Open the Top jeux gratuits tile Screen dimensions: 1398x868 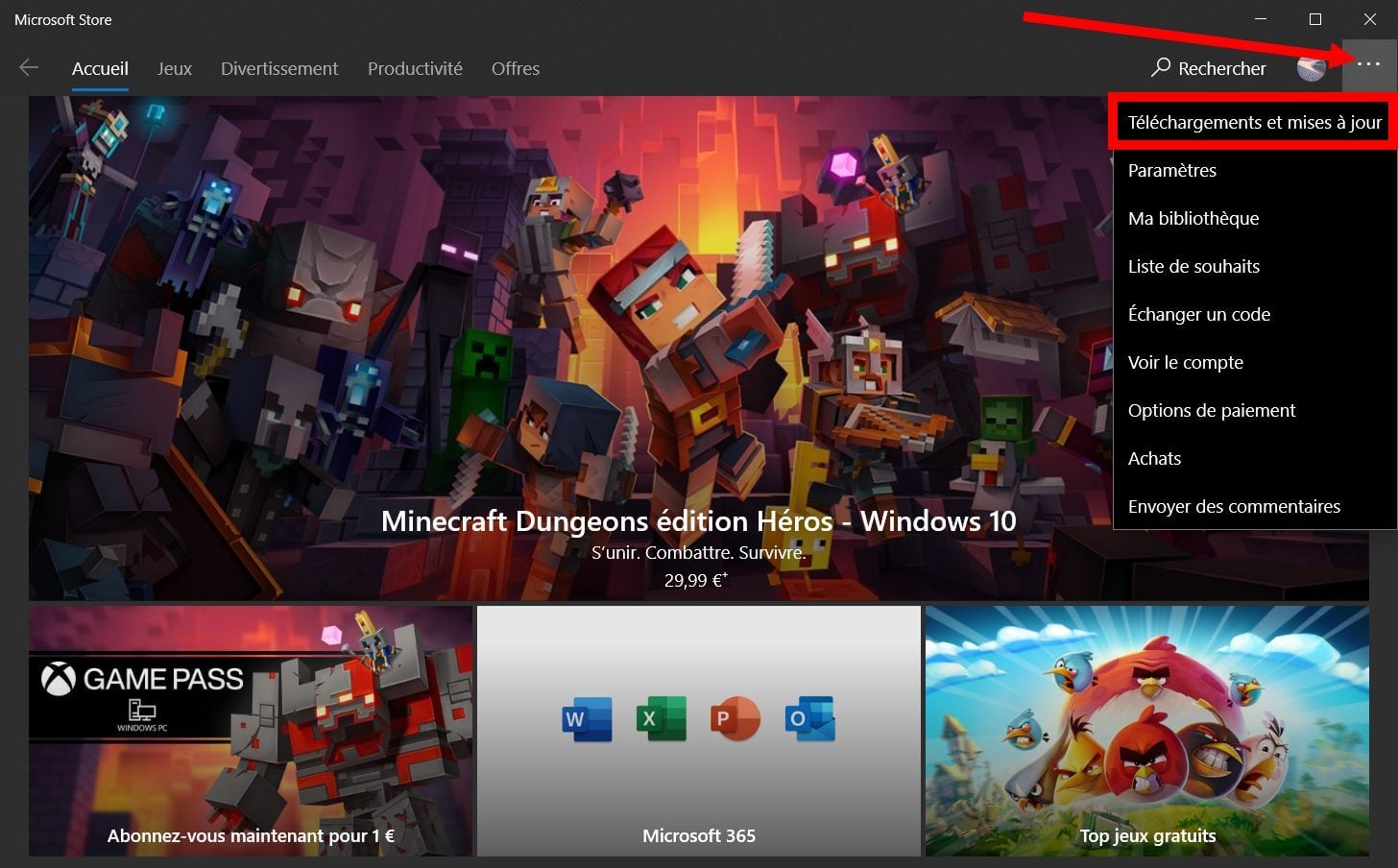click(x=1146, y=731)
